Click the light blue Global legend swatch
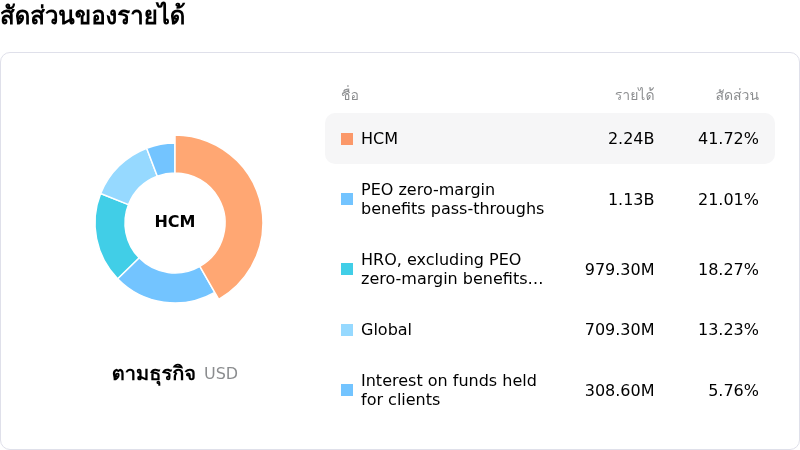Viewport: 800px width, 450px height. pos(347,330)
